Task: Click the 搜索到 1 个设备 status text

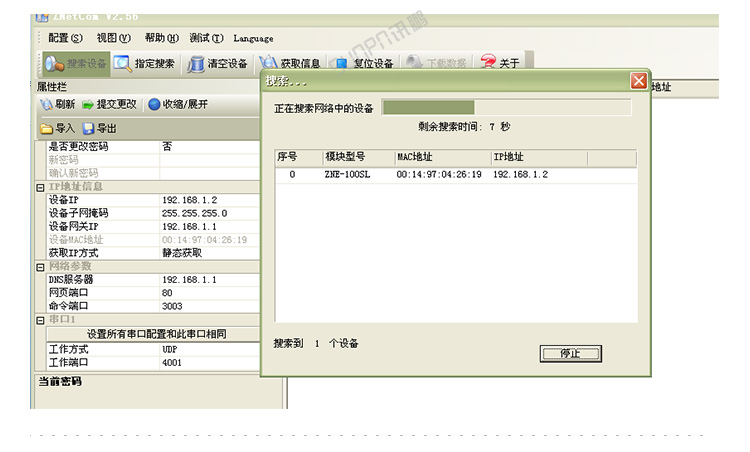Action: [x=316, y=343]
